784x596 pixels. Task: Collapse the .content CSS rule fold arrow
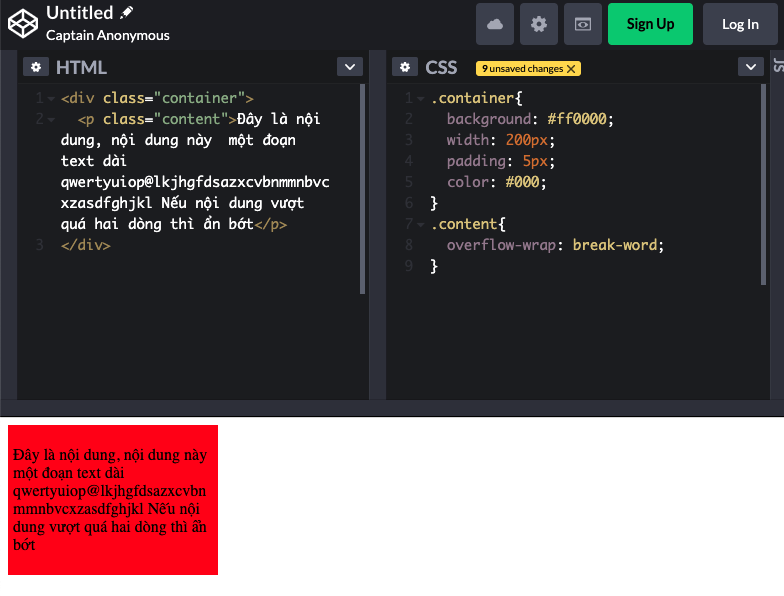pyautogui.click(x=421, y=225)
